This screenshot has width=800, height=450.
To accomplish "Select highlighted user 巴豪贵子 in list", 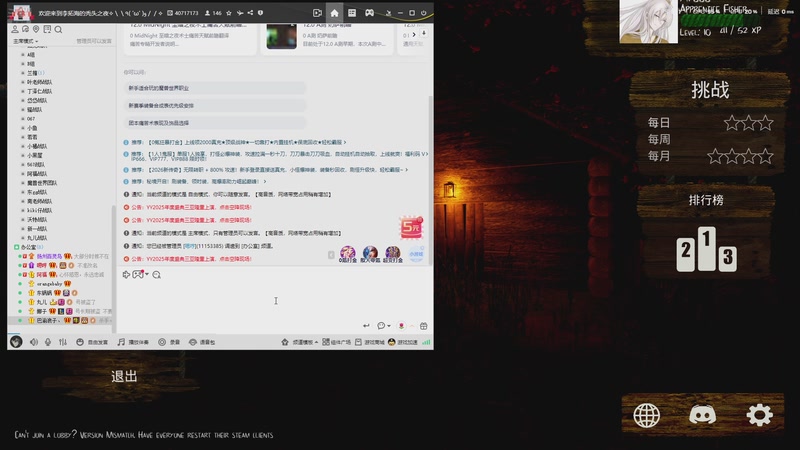I will (x=60, y=320).
